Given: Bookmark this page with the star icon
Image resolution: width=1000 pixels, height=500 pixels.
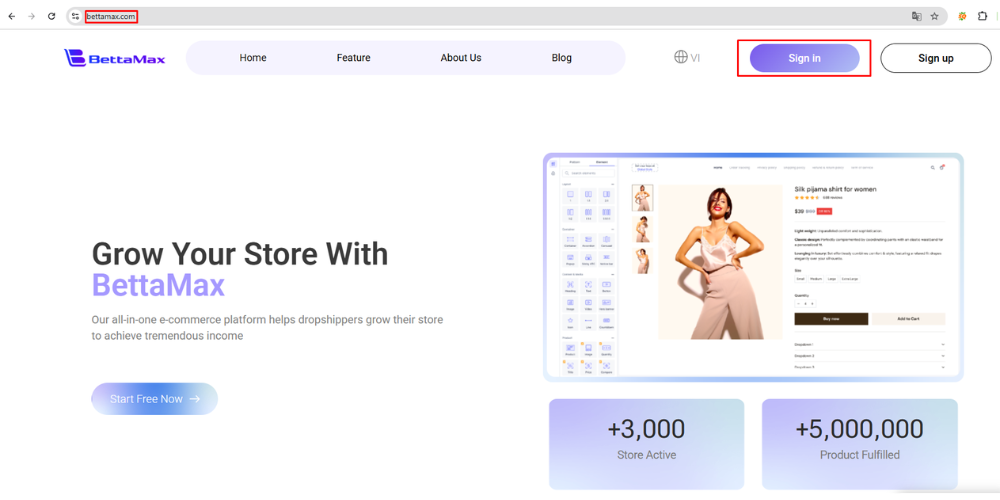Looking at the screenshot, I should click(934, 17).
